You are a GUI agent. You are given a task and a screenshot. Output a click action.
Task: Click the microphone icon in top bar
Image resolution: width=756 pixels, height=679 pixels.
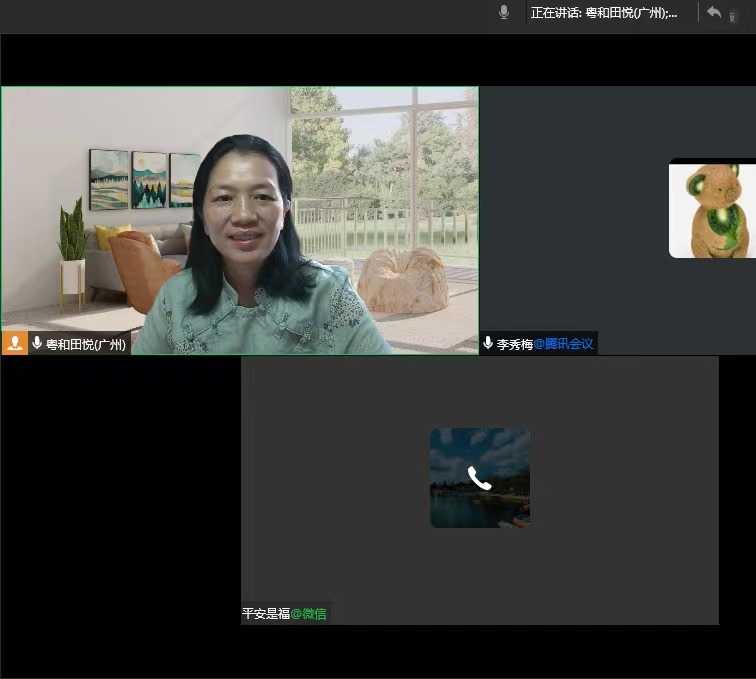504,12
